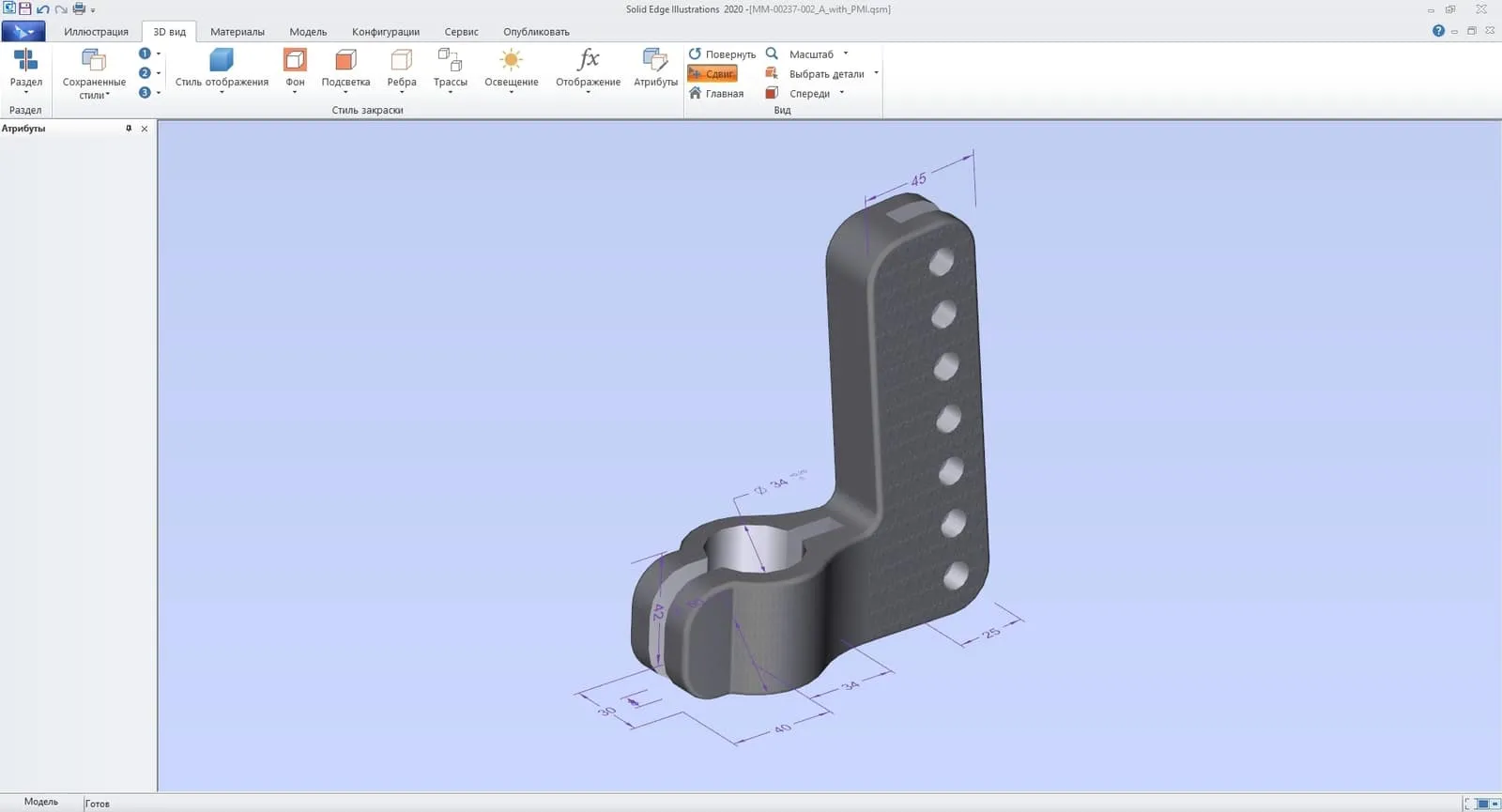The height and width of the screenshot is (812, 1502).
Task: Click the Отображение fx icon
Action: pyautogui.click(x=588, y=60)
